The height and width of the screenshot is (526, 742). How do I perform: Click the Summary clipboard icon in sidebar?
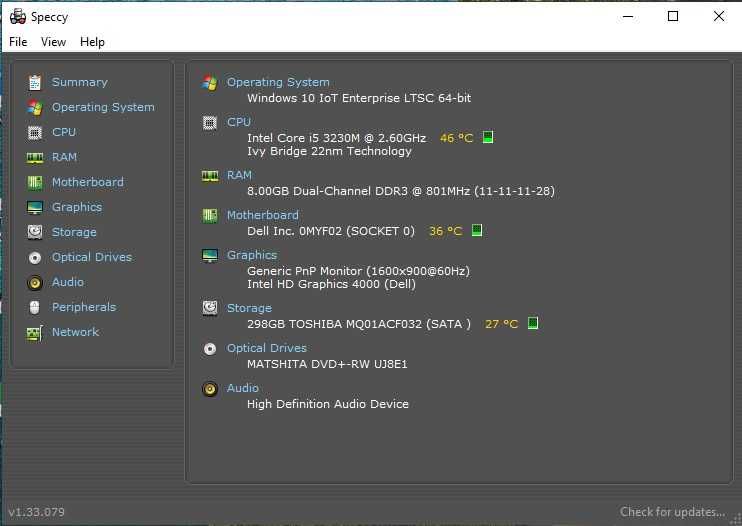pyautogui.click(x=35, y=83)
